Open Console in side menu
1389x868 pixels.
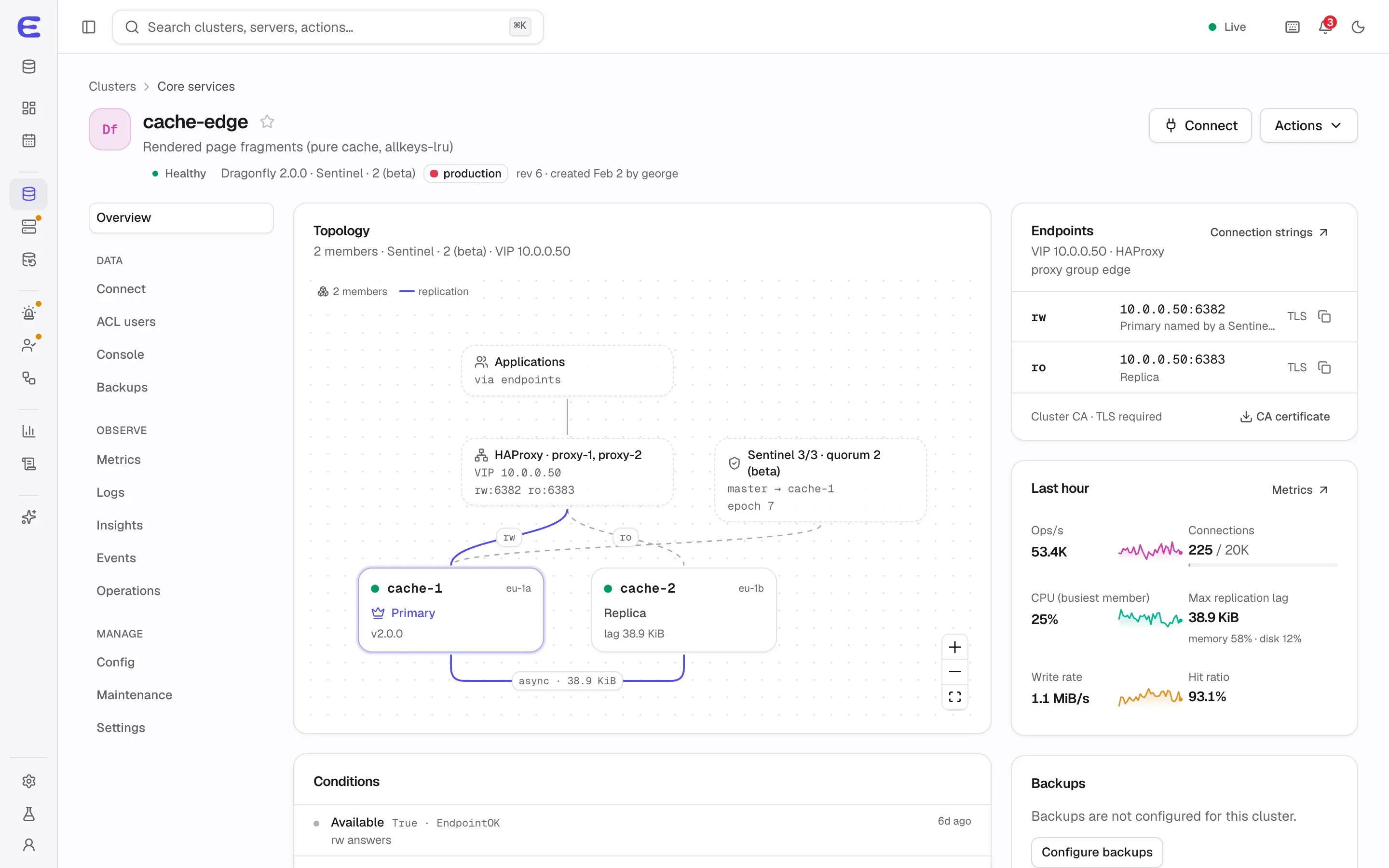pos(120,354)
